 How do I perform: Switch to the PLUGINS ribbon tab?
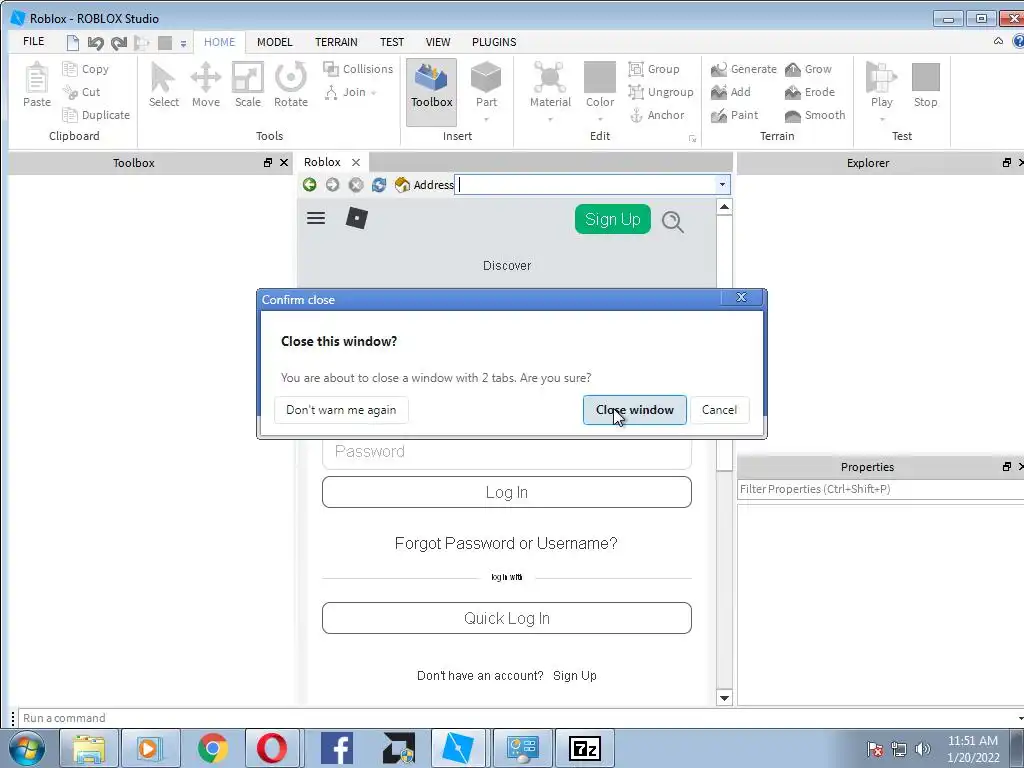pyautogui.click(x=494, y=42)
